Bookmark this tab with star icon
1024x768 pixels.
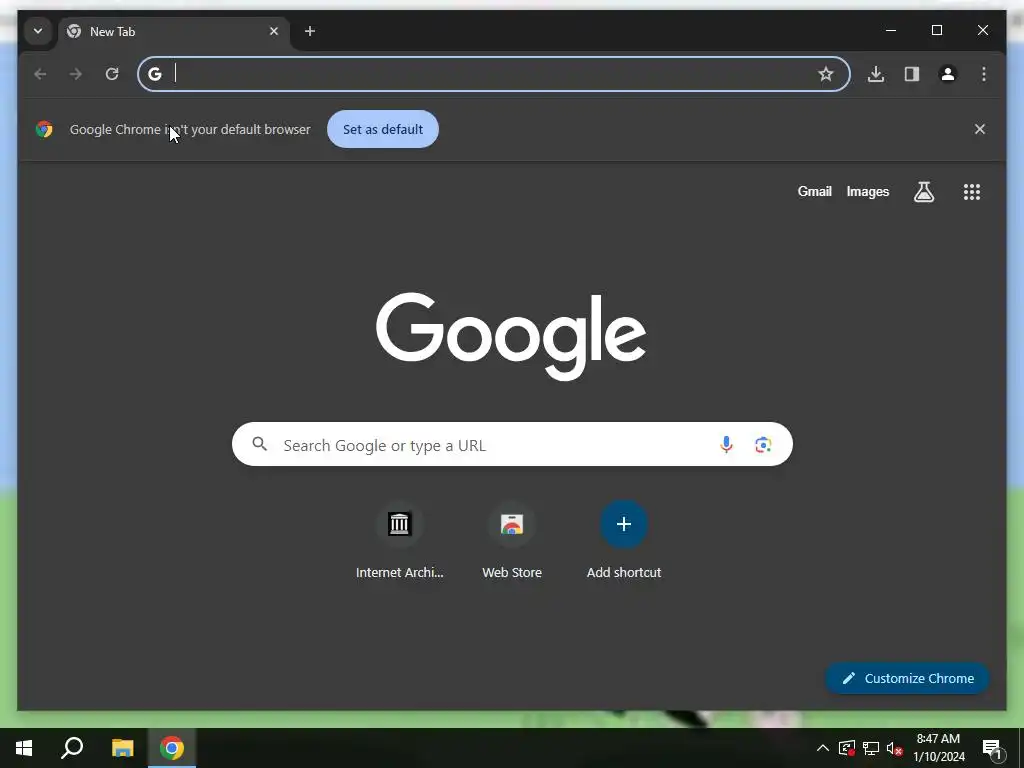click(825, 74)
